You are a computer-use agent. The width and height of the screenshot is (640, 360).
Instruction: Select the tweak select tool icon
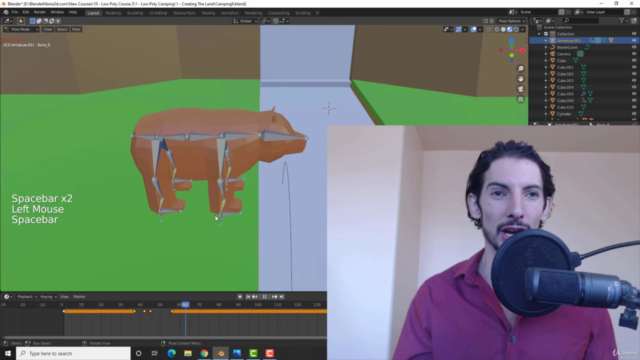[x=21, y=21]
